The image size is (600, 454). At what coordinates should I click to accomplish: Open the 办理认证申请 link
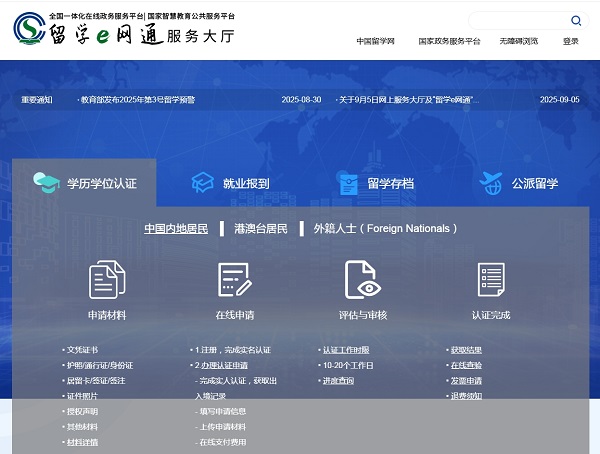point(225,365)
